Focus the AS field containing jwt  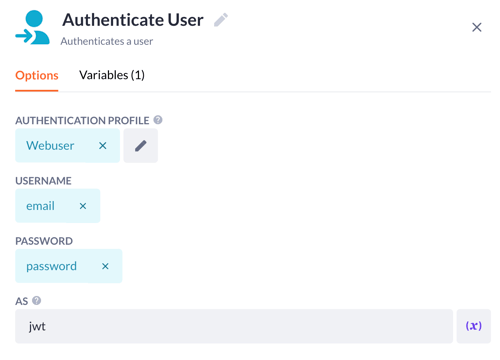(234, 326)
